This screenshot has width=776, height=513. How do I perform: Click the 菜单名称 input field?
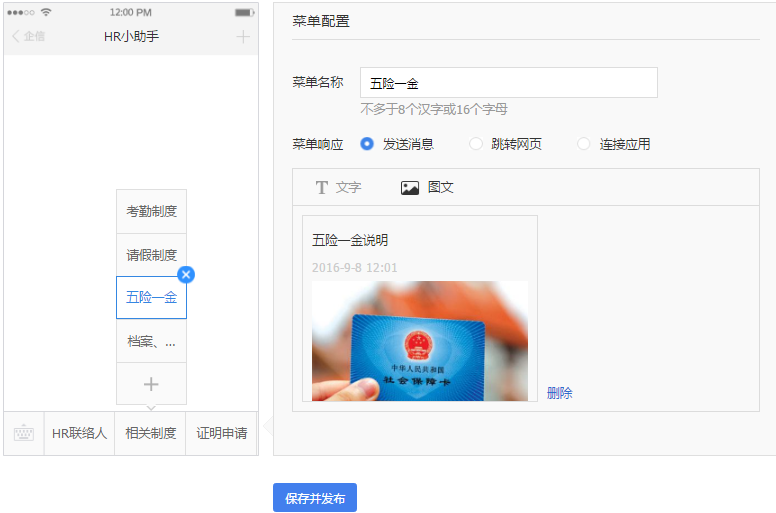(x=509, y=83)
